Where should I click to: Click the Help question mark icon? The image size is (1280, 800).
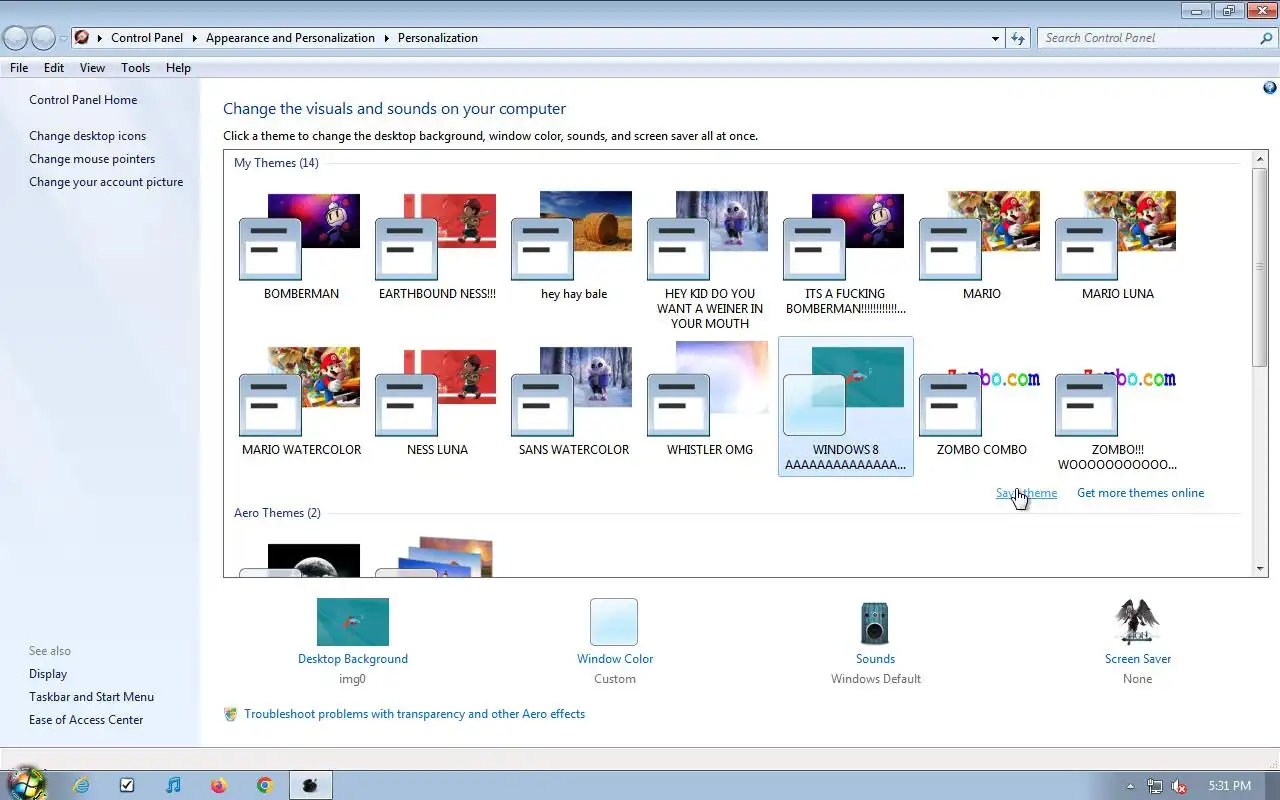click(1270, 88)
